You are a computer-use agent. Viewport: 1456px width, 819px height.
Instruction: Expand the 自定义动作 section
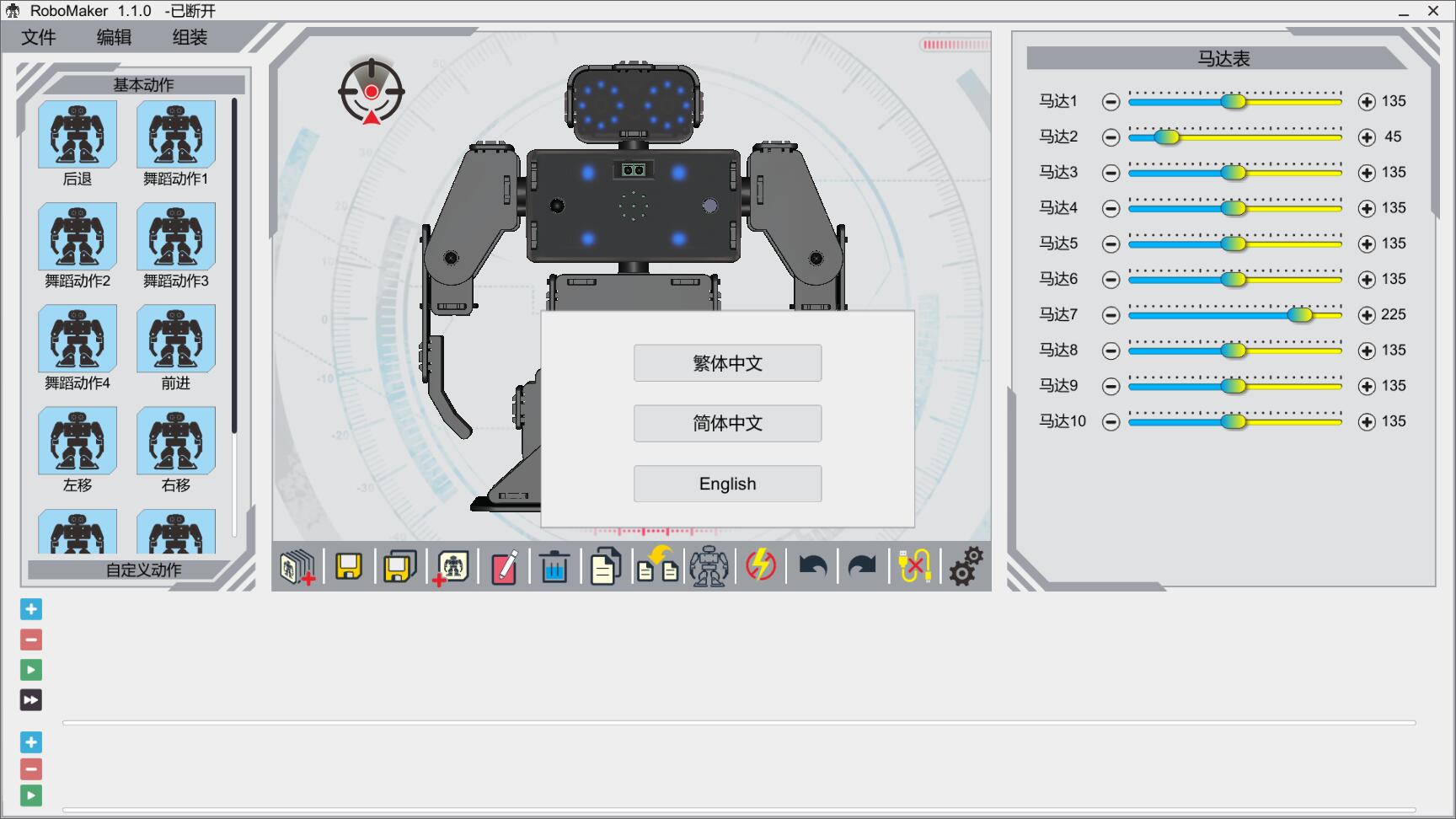pyautogui.click(x=143, y=570)
